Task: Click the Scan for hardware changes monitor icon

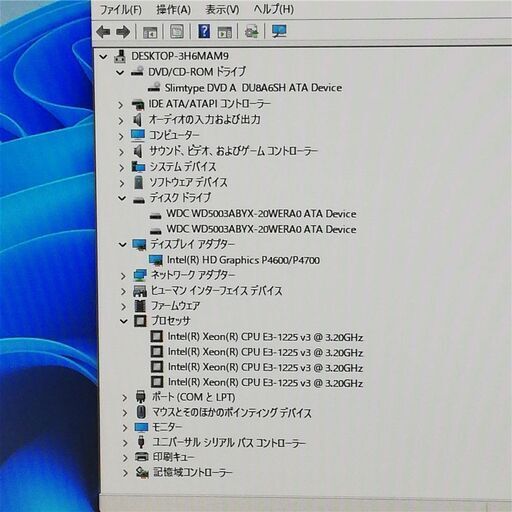Action: 279,31
